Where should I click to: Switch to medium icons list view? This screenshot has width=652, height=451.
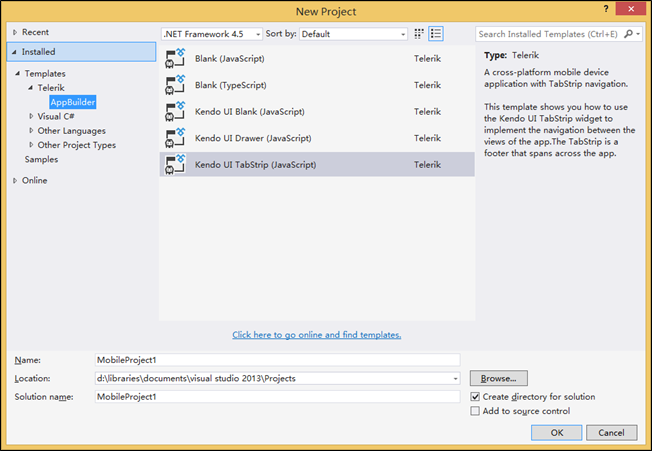(436, 34)
